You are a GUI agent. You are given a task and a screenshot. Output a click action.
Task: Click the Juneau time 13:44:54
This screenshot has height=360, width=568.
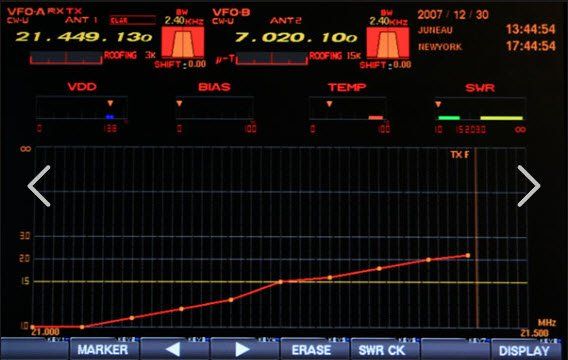(x=530, y=29)
